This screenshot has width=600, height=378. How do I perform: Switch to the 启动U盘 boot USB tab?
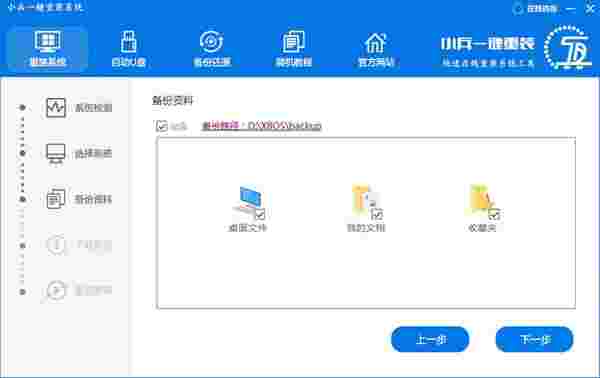click(129, 49)
